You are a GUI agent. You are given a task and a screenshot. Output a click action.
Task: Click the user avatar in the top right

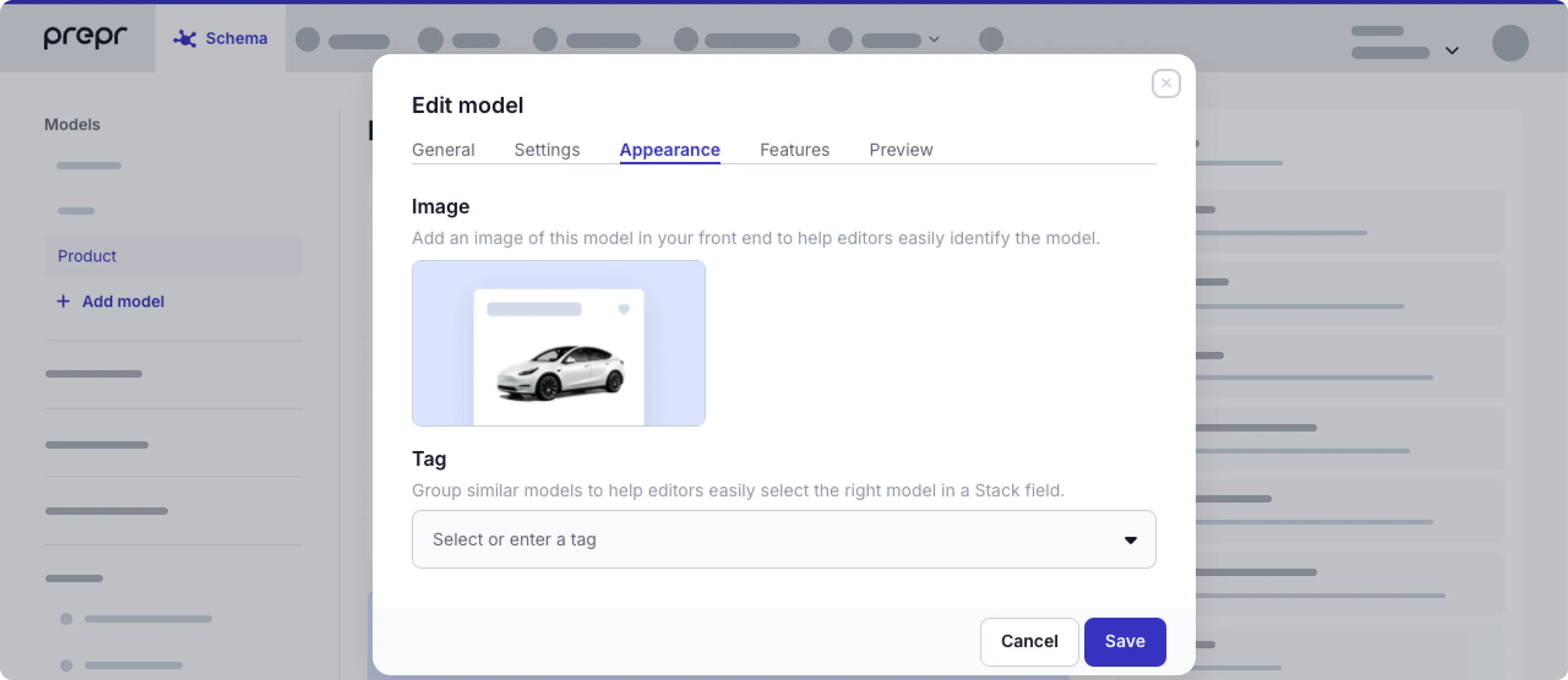1510,42
